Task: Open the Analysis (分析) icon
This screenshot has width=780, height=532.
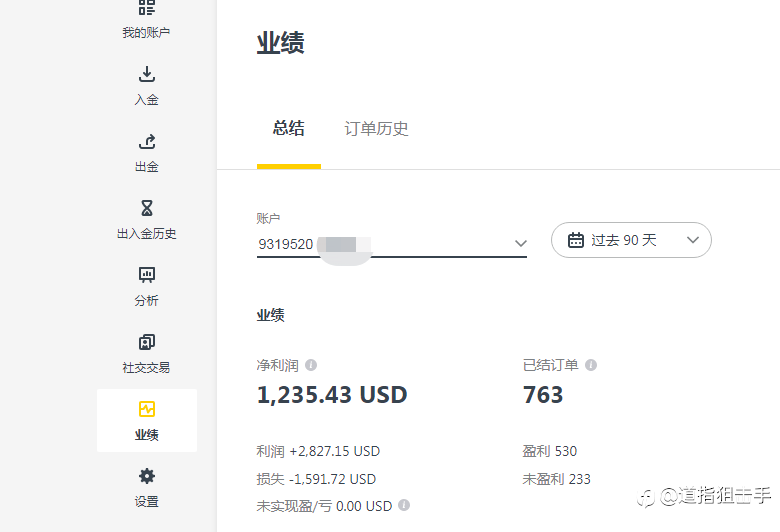Action: pyautogui.click(x=147, y=275)
